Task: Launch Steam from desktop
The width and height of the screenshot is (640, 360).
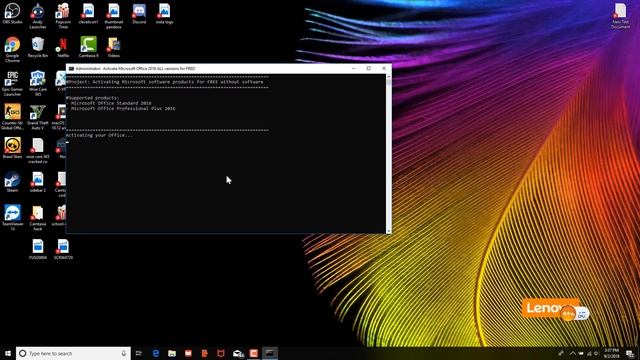Action: pyautogui.click(x=12, y=182)
